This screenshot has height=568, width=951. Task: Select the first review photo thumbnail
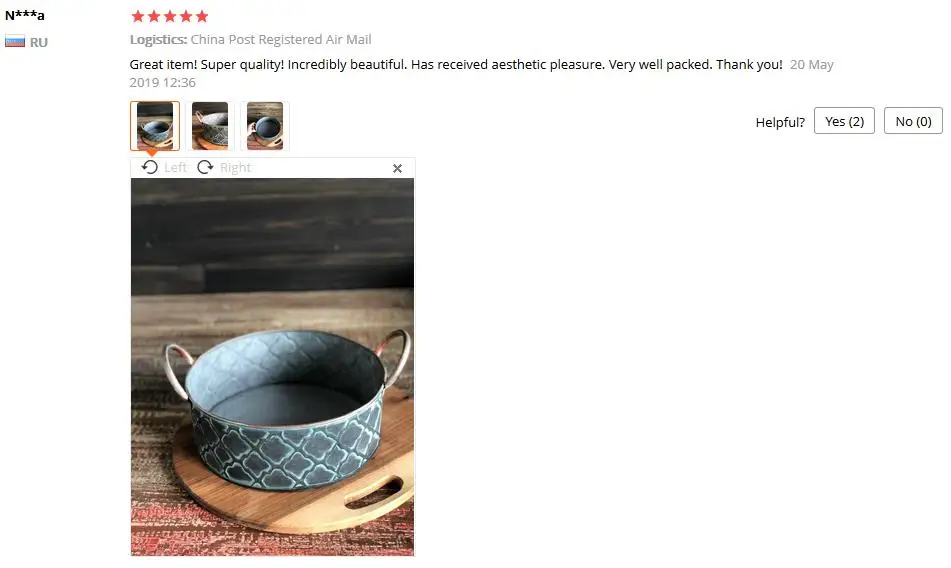[155, 125]
